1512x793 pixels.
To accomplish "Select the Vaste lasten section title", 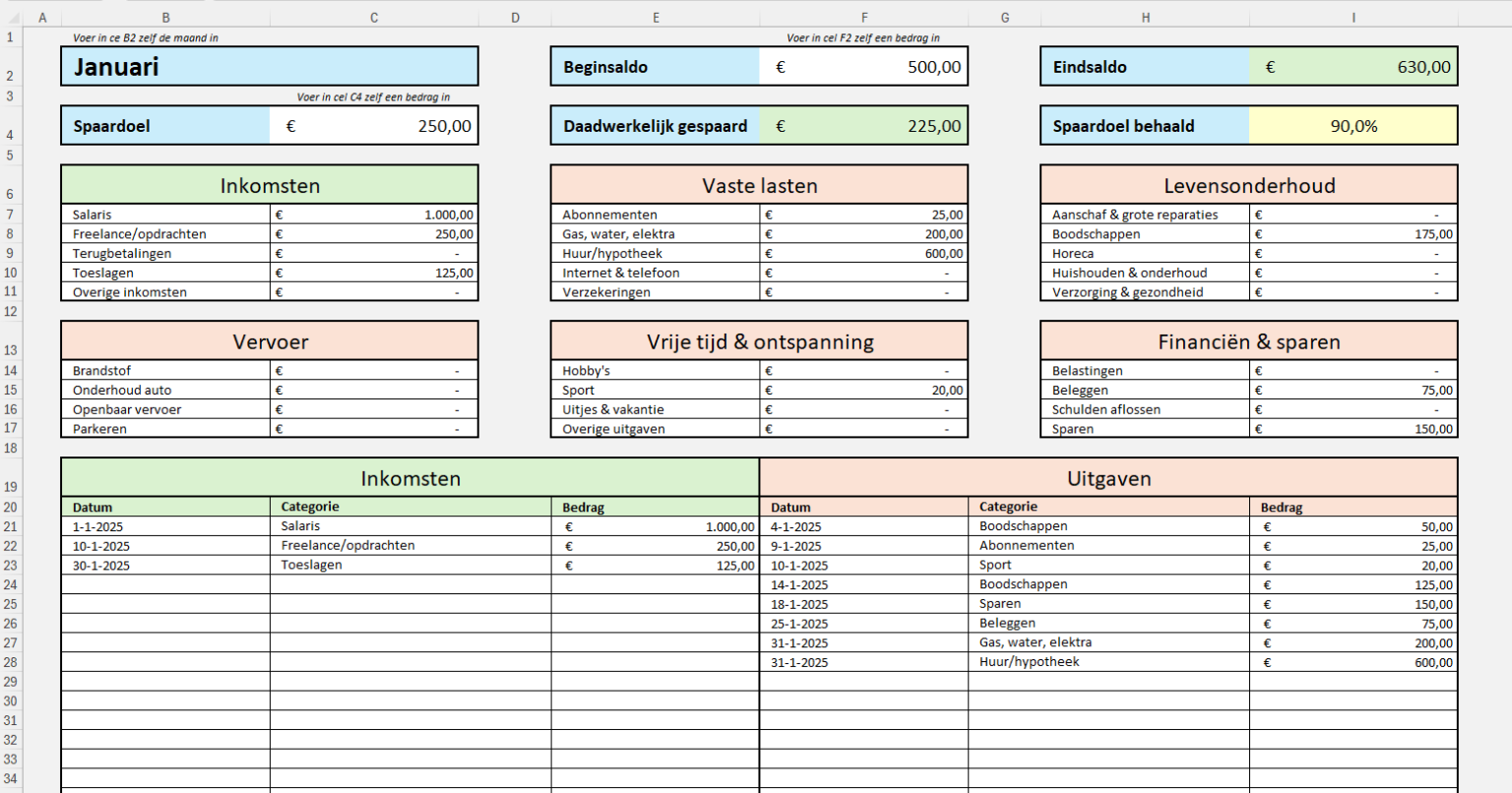I will coord(758,185).
